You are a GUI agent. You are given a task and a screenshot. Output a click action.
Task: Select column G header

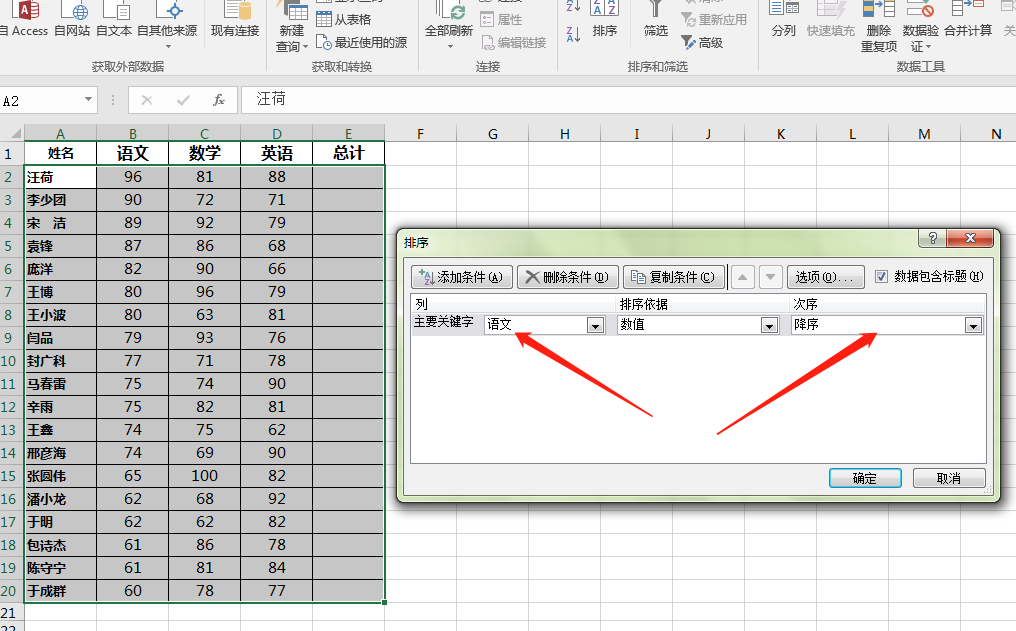[492, 133]
